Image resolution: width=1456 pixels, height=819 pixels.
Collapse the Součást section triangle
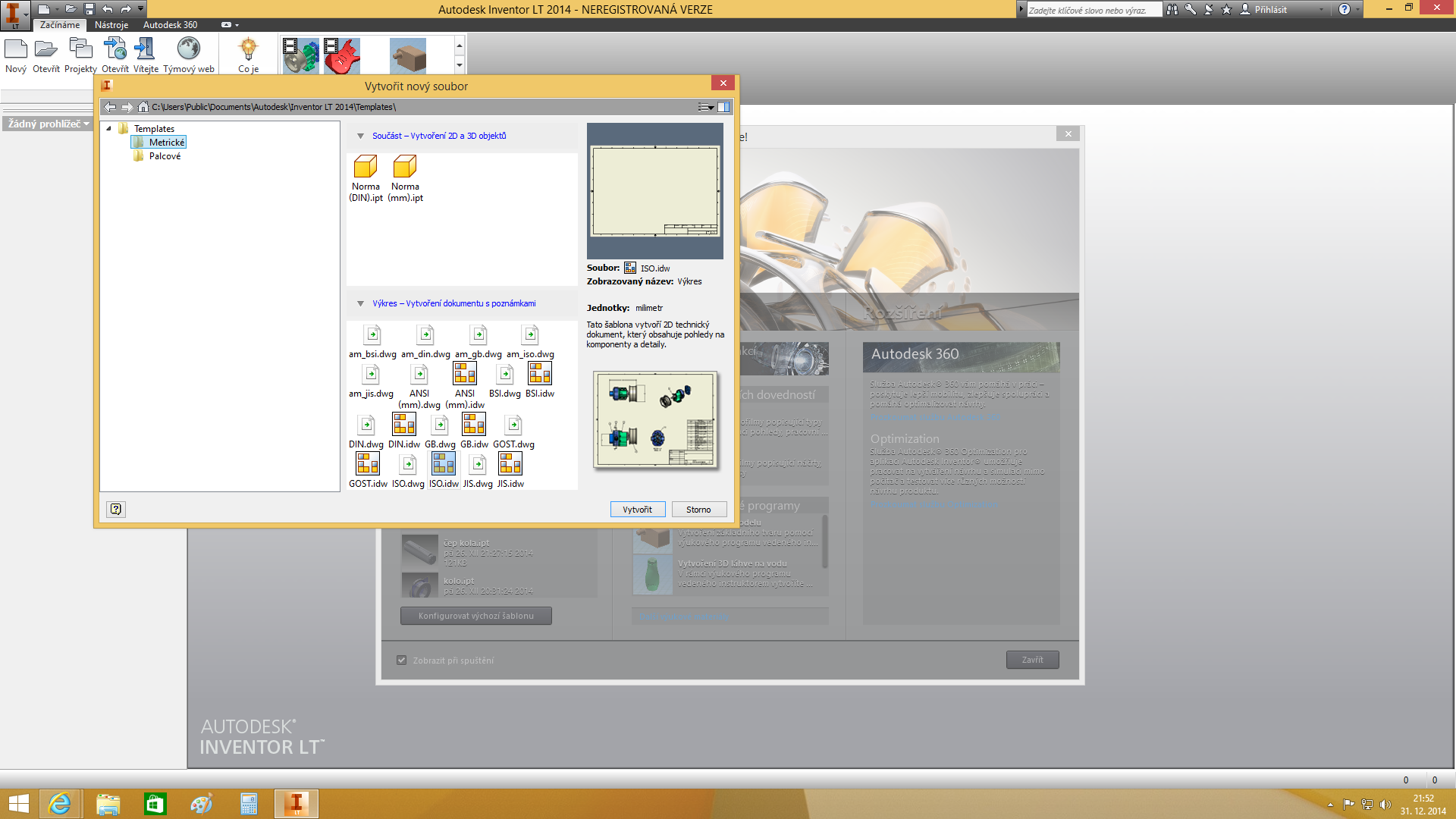coord(360,136)
